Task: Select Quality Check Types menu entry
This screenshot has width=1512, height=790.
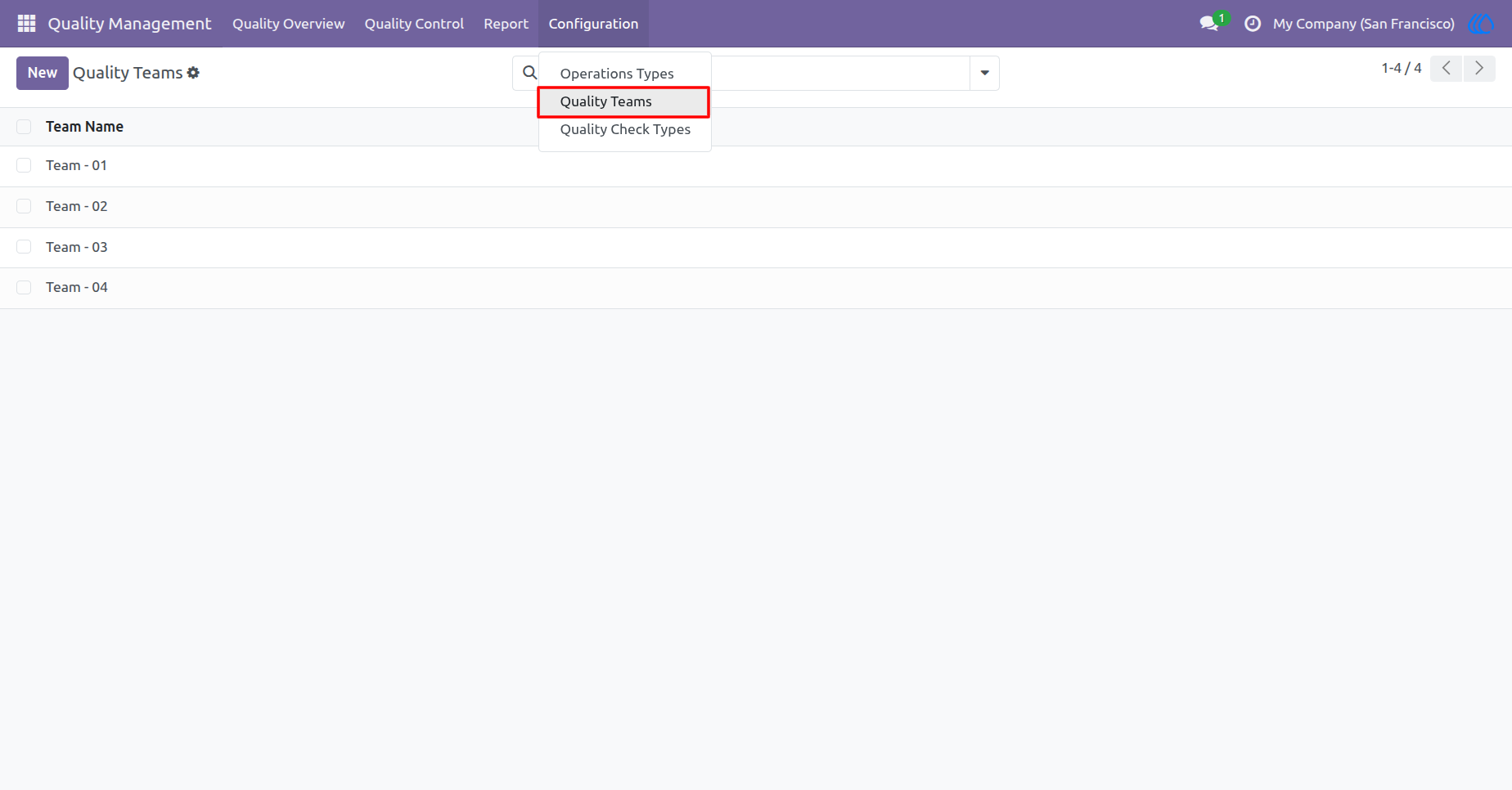Action: (625, 129)
